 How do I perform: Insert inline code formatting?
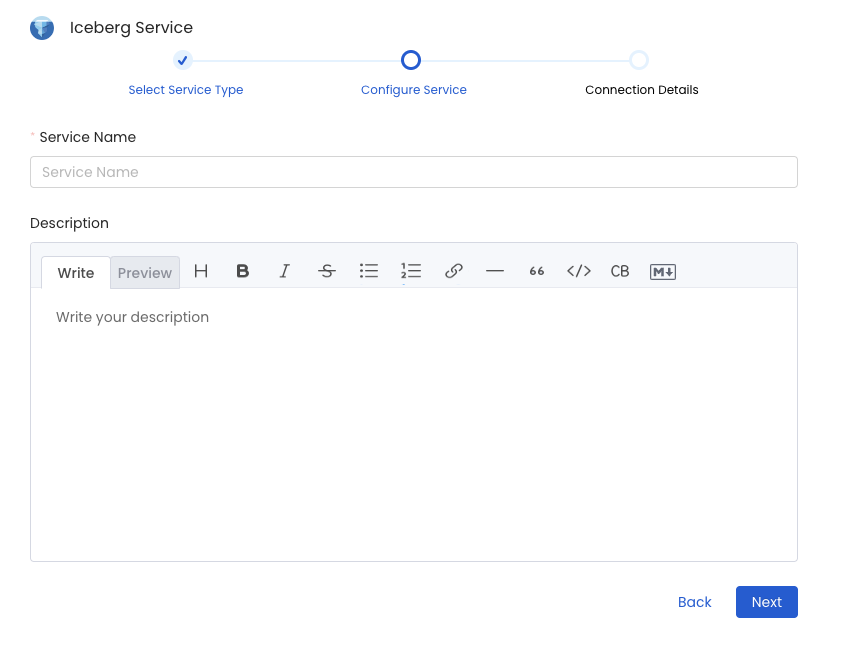pos(578,270)
